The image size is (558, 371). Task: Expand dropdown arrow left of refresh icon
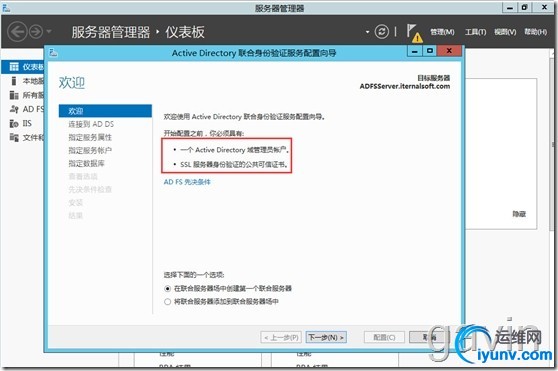[x=367, y=32]
